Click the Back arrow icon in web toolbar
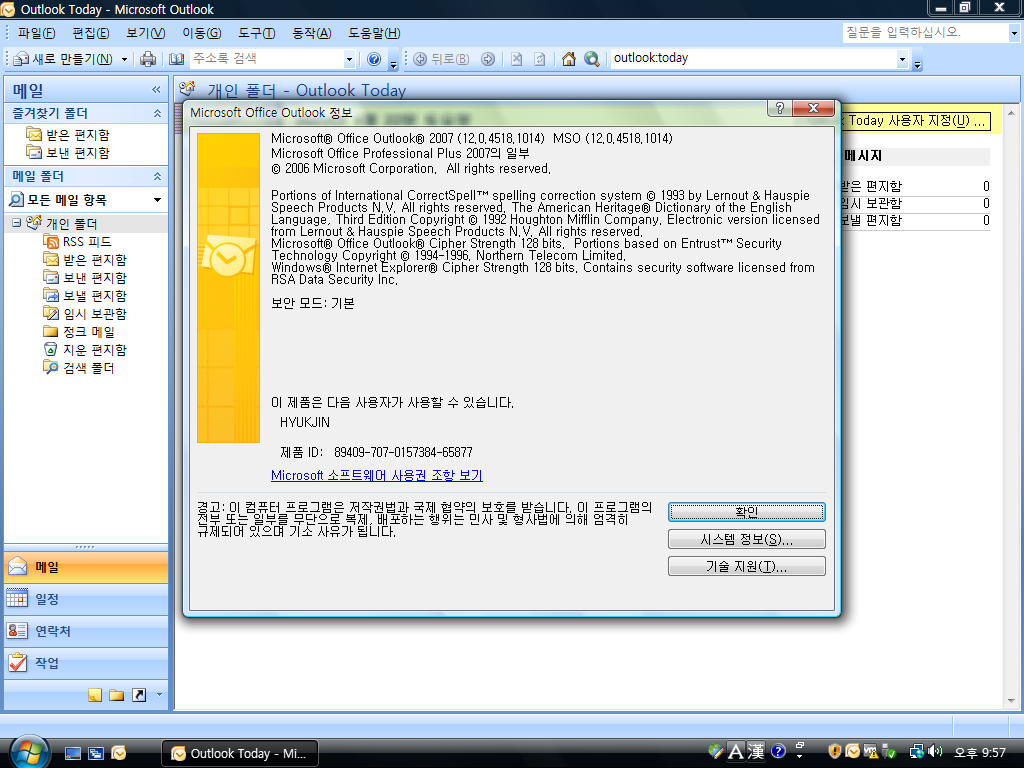Viewport: 1024px width, 768px height. tap(420, 59)
